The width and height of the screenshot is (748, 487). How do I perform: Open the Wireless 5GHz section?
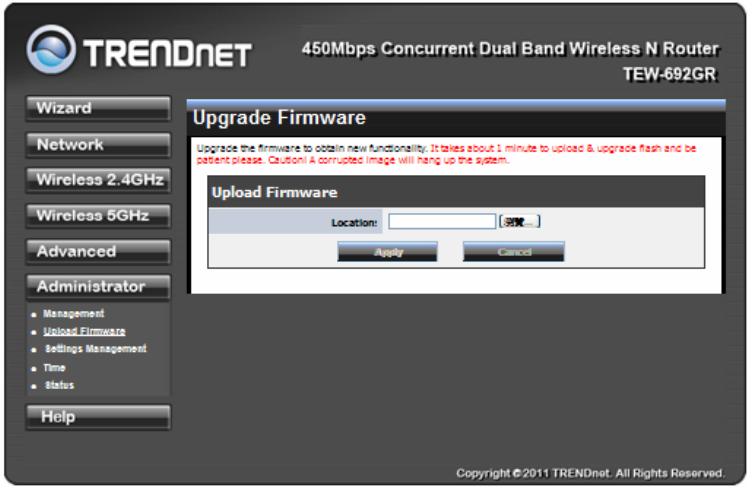(98, 216)
